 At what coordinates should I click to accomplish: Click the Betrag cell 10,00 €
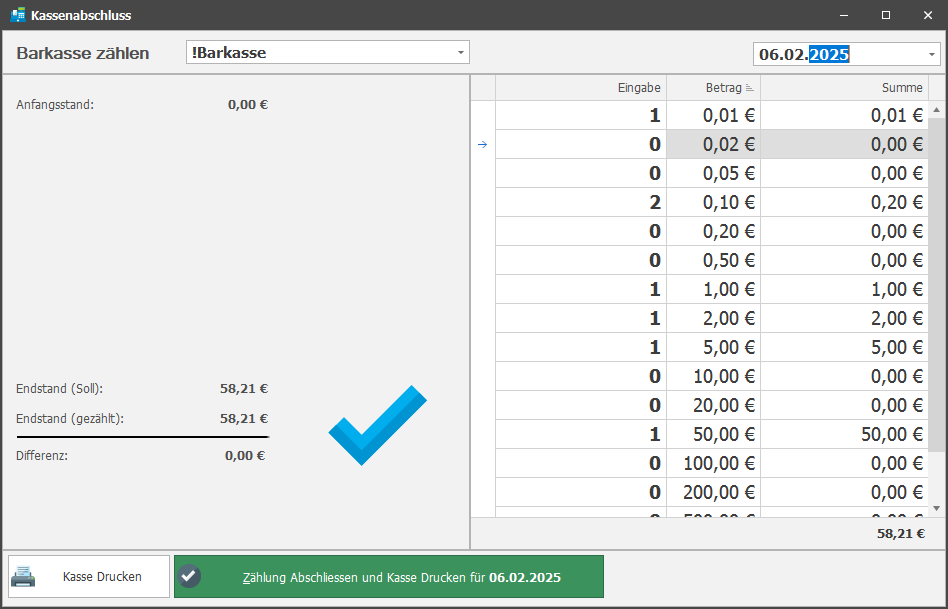click(x=713, y=377)
